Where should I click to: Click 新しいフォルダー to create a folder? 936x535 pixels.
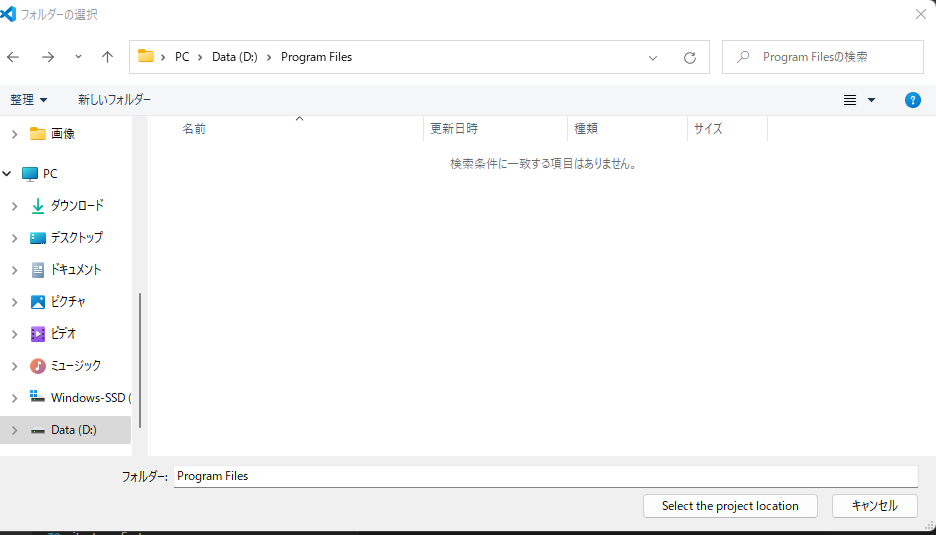(x=114, y=100)
